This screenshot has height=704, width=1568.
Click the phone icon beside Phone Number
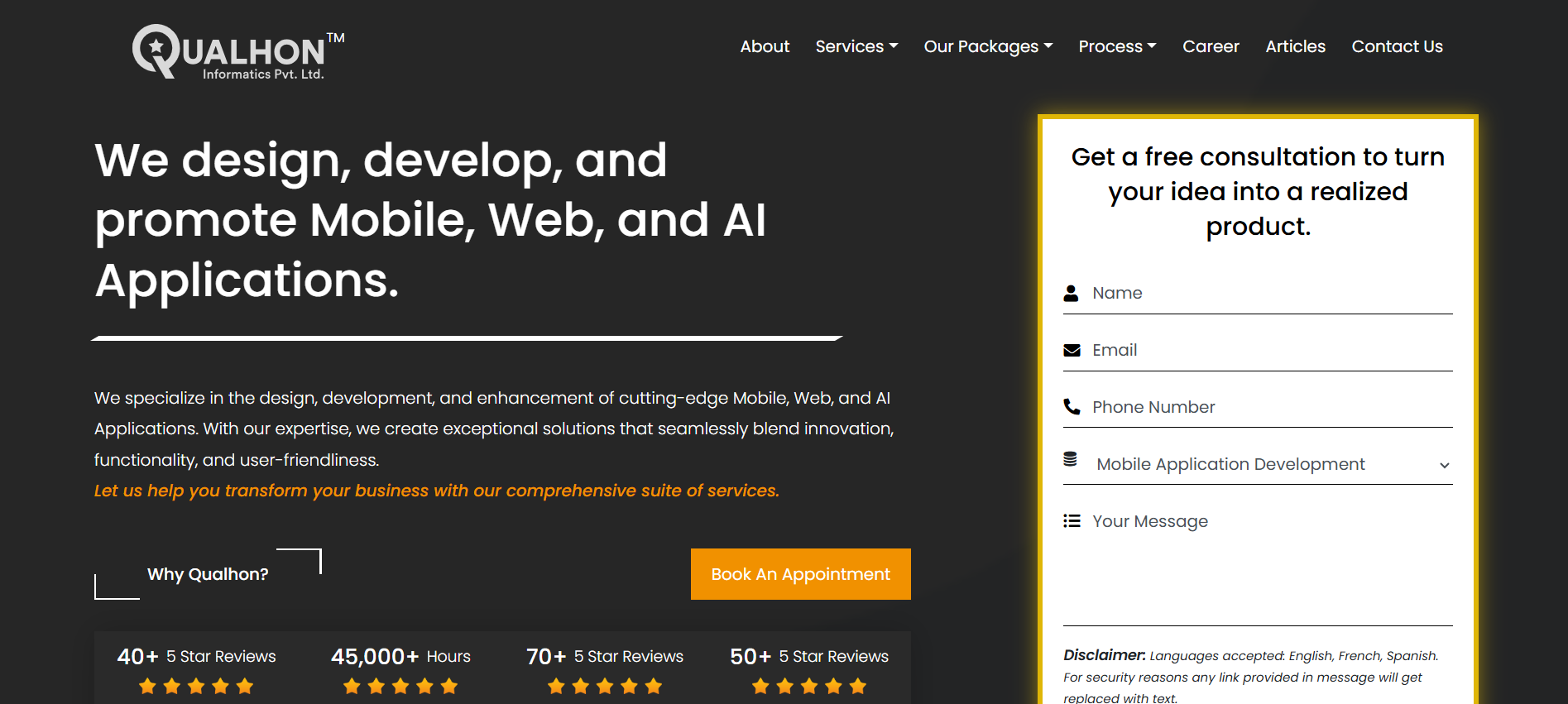pyautogui.click(x=1072, y=406)
